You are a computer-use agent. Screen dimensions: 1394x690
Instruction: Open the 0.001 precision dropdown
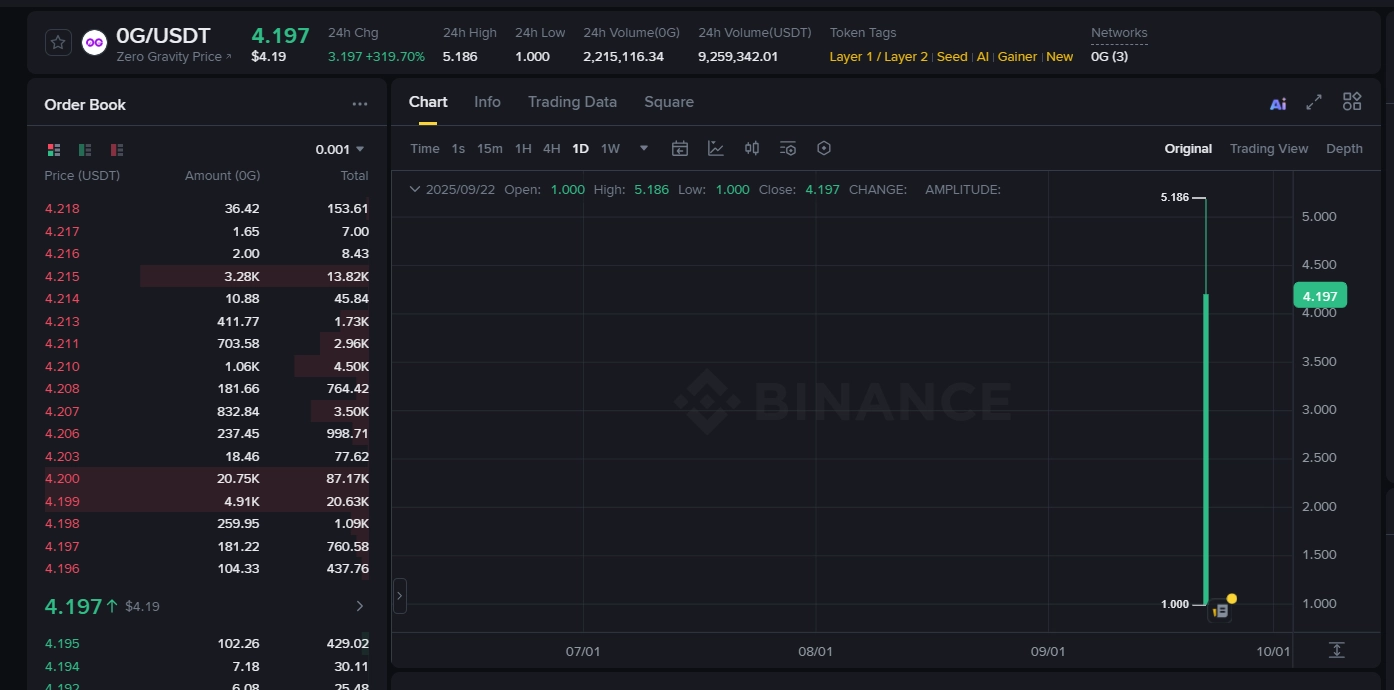click(x=340, y=147)
